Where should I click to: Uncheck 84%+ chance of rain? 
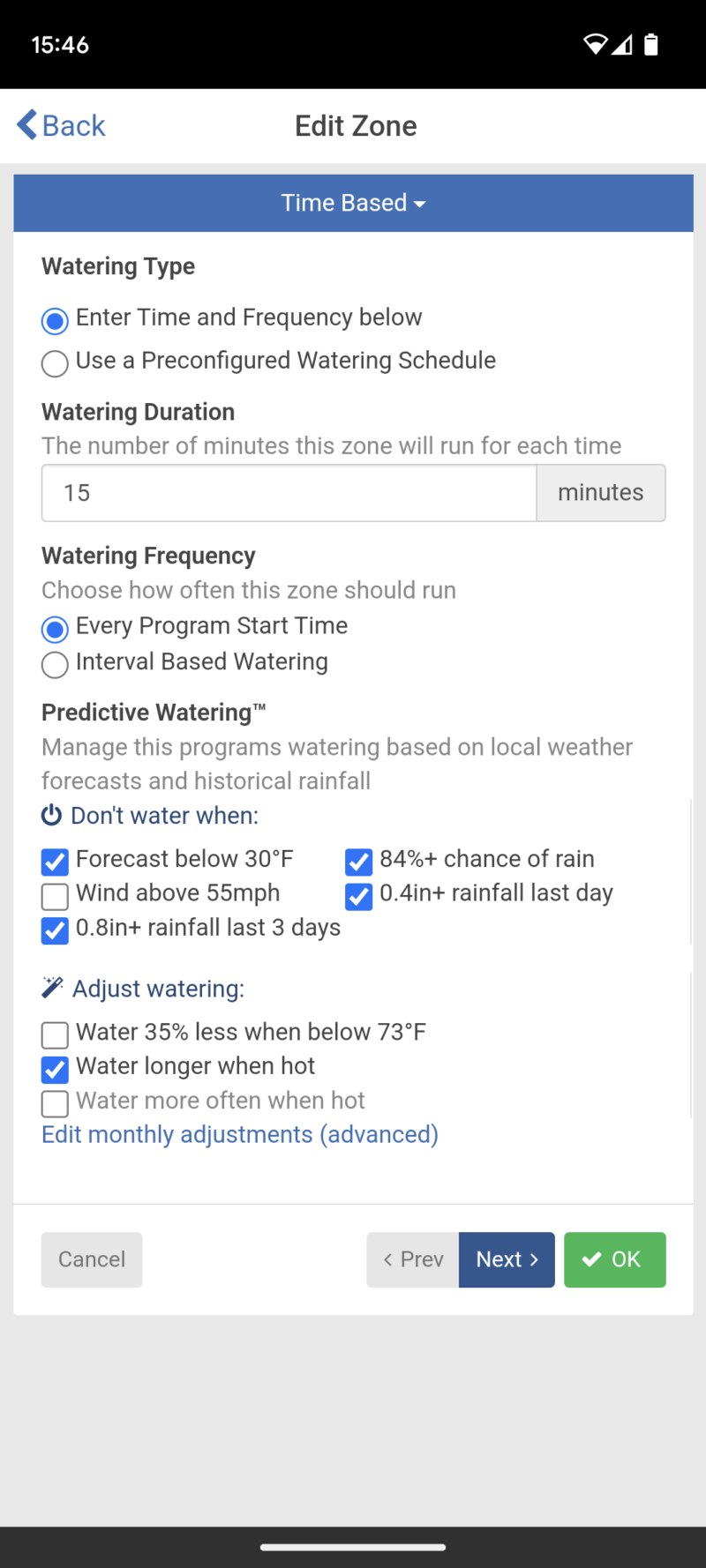(x=358, y=862)
